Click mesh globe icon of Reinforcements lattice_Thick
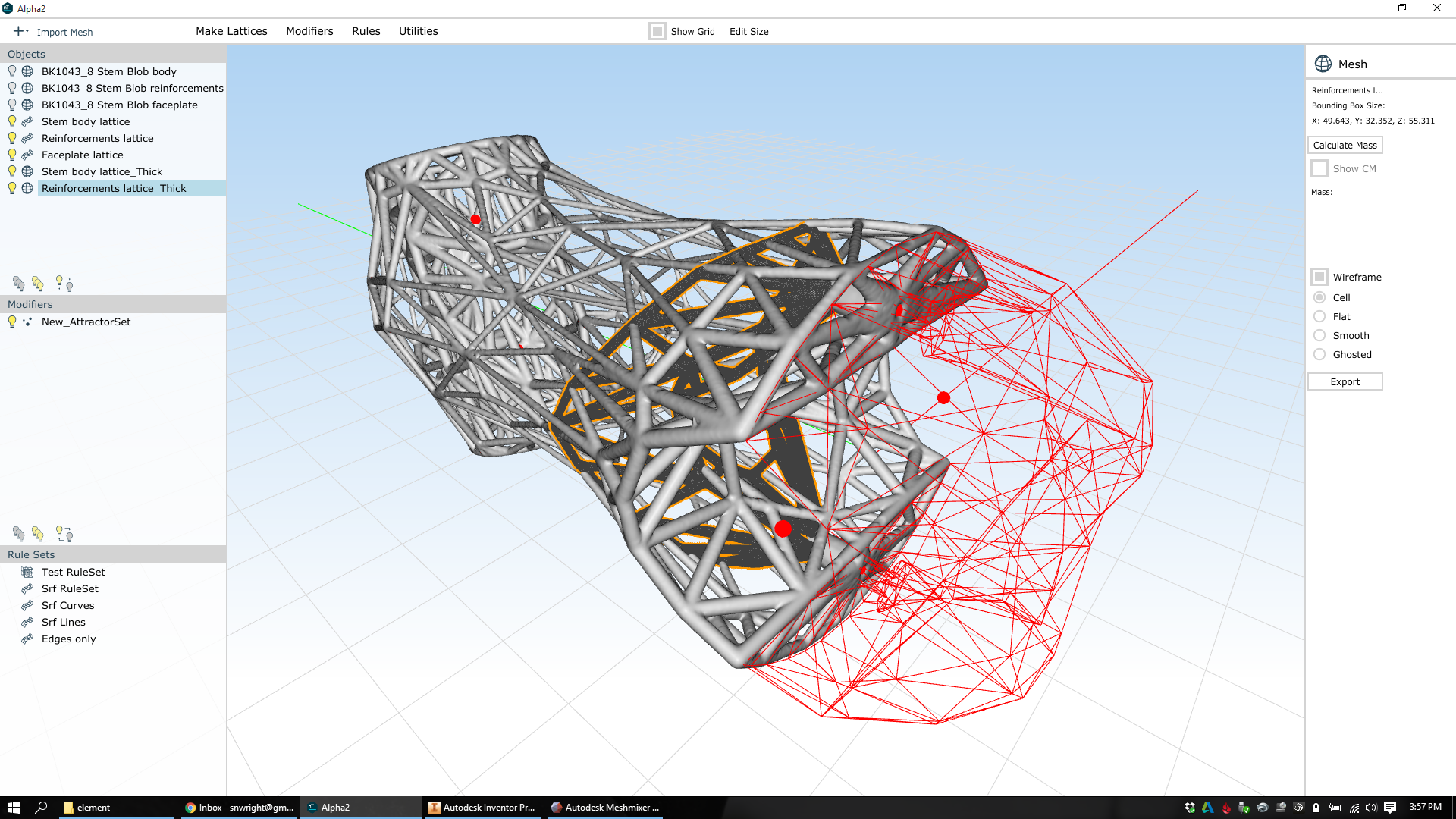The width and height of the screenshot is (1456, 819). [x=27, y=188]
